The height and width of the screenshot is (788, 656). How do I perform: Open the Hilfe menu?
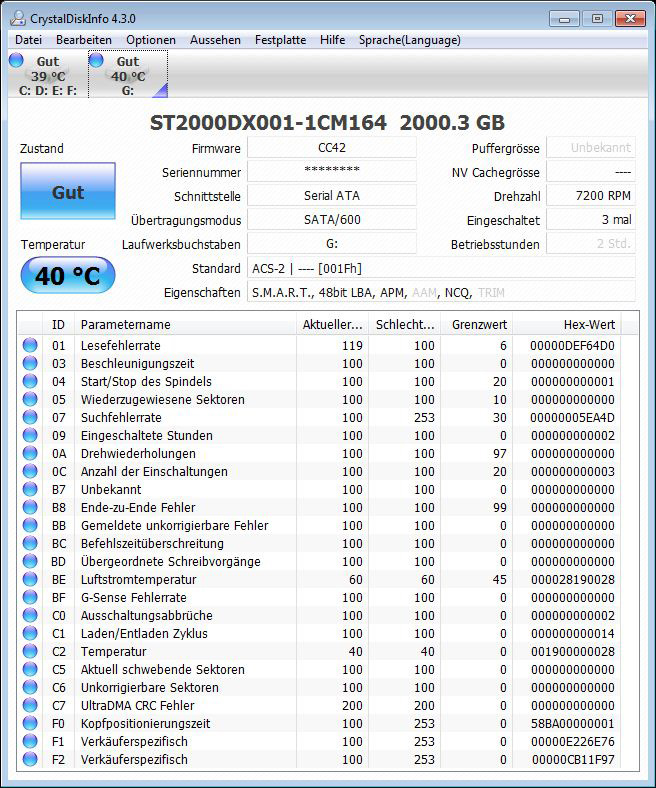click(332, 40)
